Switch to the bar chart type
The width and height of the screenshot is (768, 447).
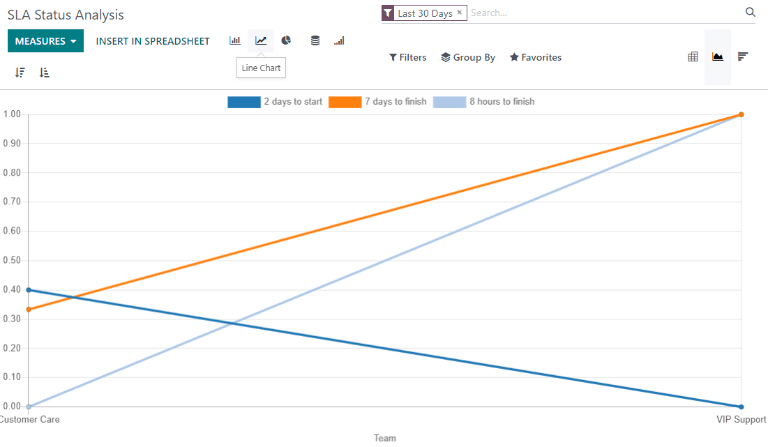[x=235, y=41]
